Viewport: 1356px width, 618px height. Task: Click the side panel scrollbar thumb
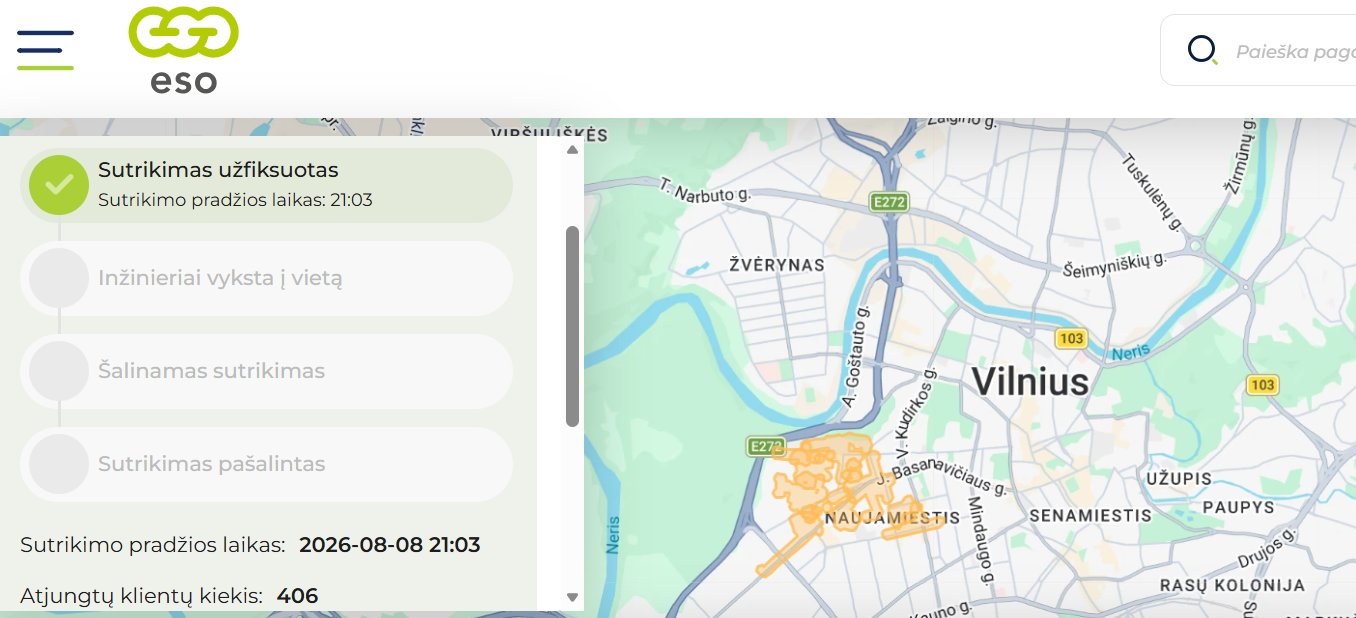(573, 326)
